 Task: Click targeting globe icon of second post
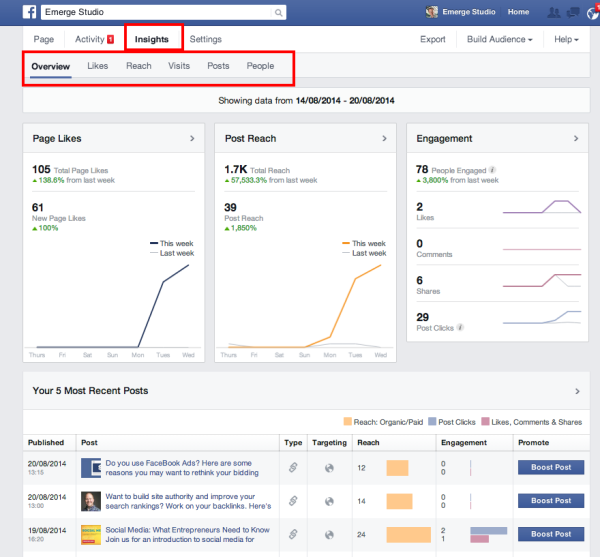point(327,500)
